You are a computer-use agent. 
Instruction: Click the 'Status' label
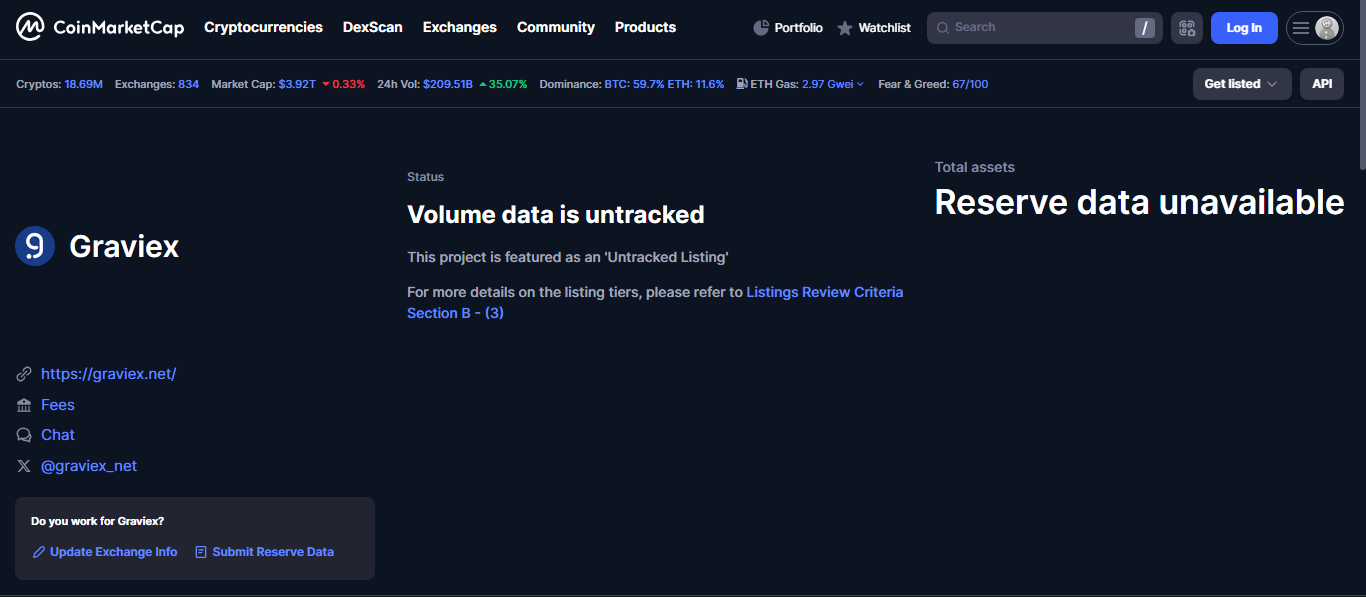[x=425, y=177]
